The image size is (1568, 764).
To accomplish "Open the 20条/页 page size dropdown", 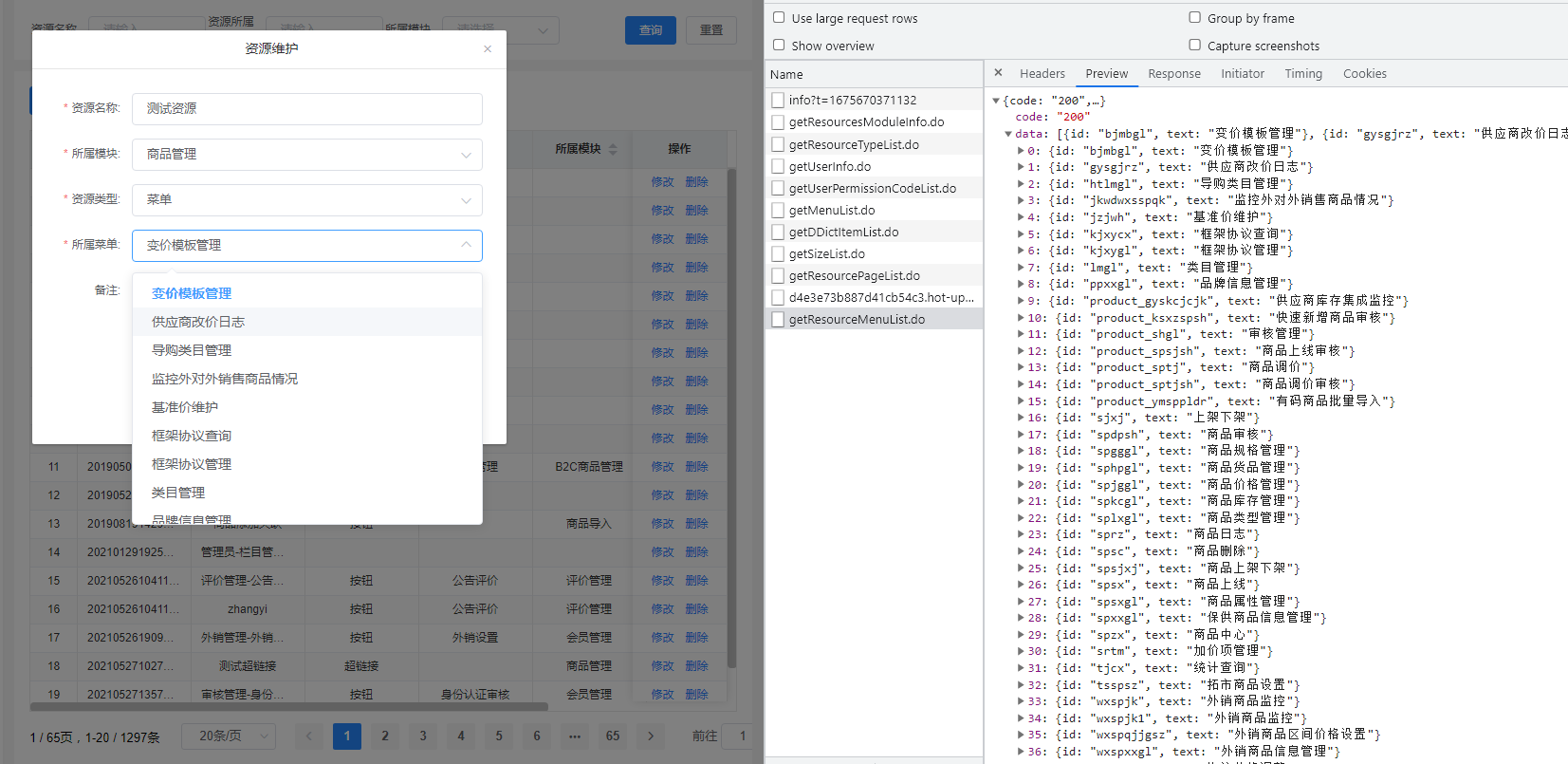I will point(227,736).
